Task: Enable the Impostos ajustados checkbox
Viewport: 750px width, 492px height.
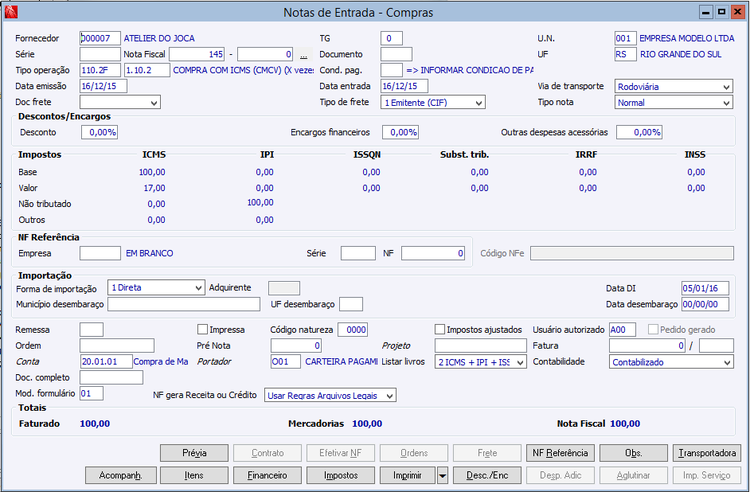Action: 440,329
